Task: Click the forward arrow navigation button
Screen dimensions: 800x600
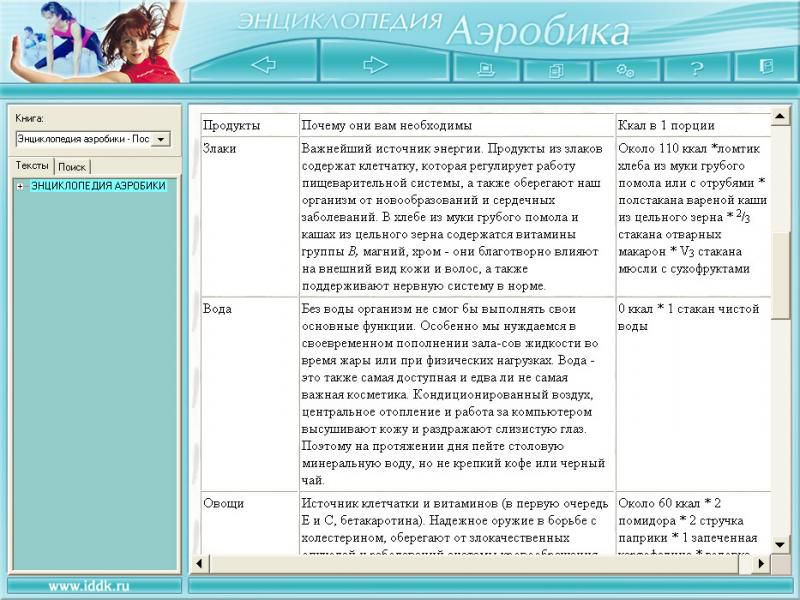Action: 376,66
